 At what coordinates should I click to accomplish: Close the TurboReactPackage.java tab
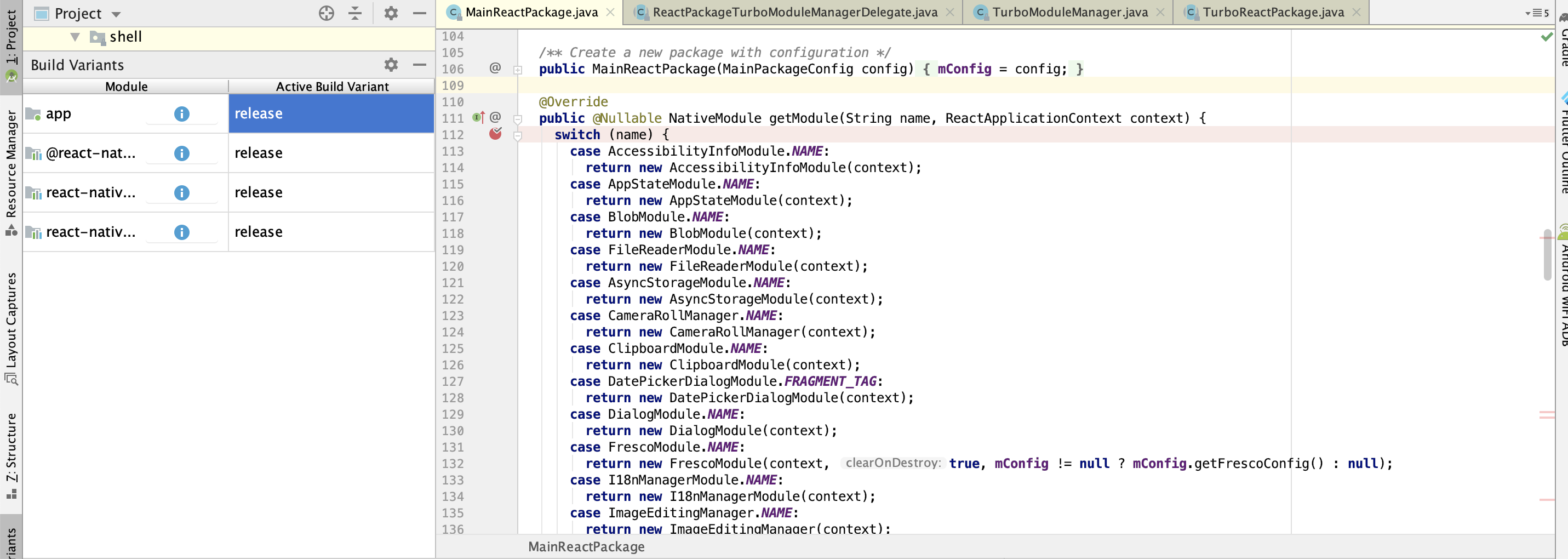[1356, 12]
